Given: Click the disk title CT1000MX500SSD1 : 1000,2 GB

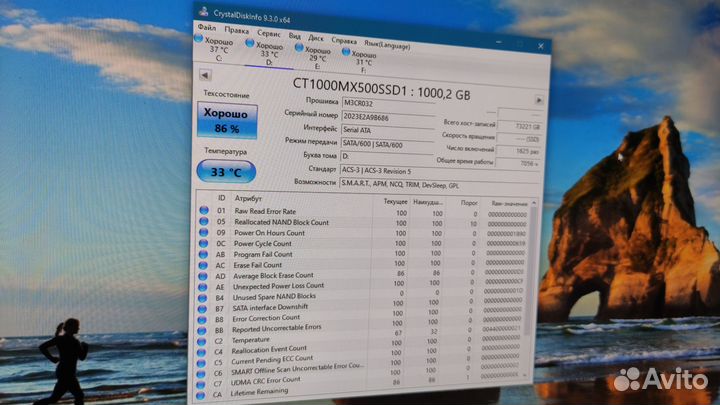Looking at the screenshot, I should click(381, 89).
